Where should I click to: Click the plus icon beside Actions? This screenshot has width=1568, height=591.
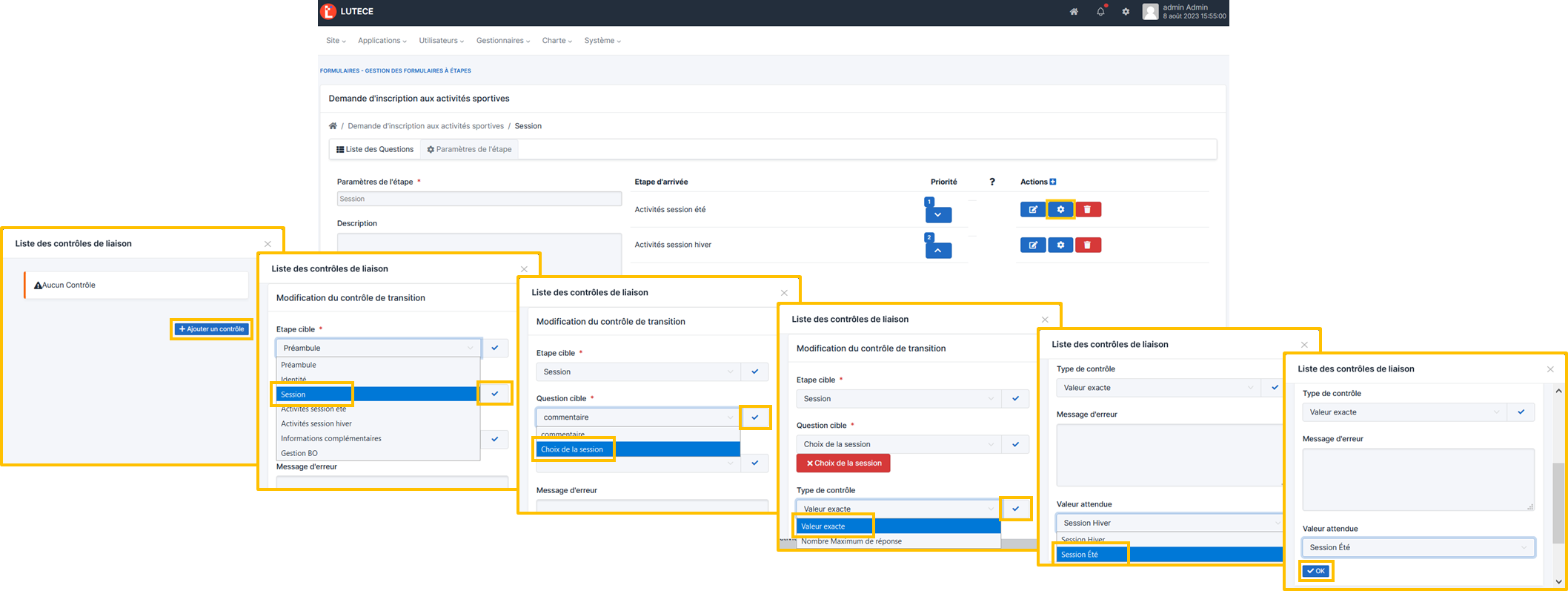[x=1053, y=182]
